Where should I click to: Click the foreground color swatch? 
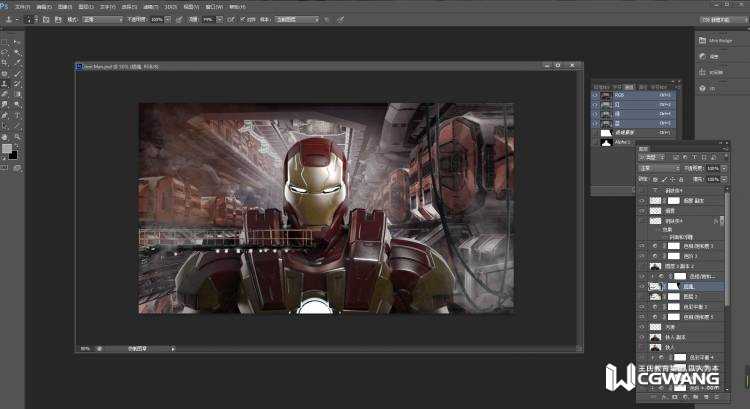[x=7, y=149]
